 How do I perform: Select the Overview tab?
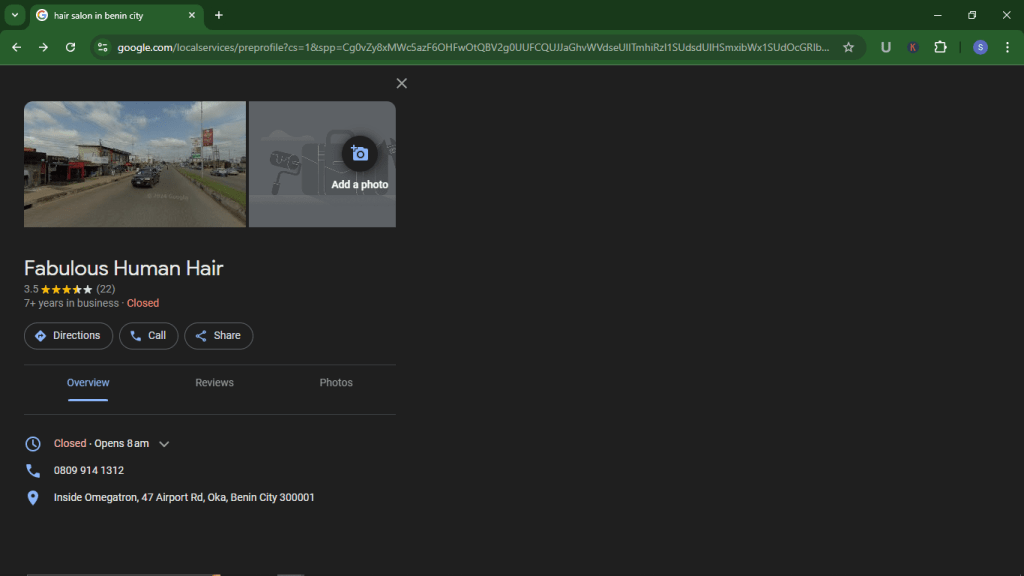point(88,383)
